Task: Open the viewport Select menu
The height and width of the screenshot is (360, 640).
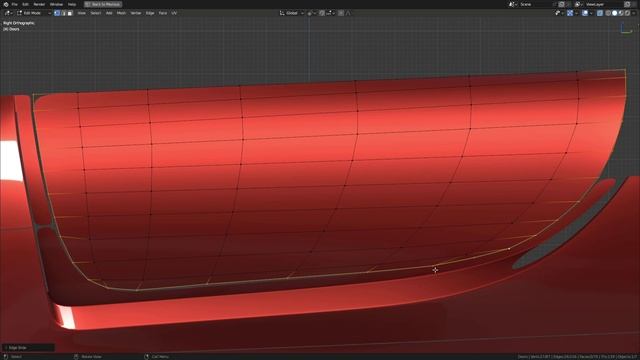Action: pos(96,13)
